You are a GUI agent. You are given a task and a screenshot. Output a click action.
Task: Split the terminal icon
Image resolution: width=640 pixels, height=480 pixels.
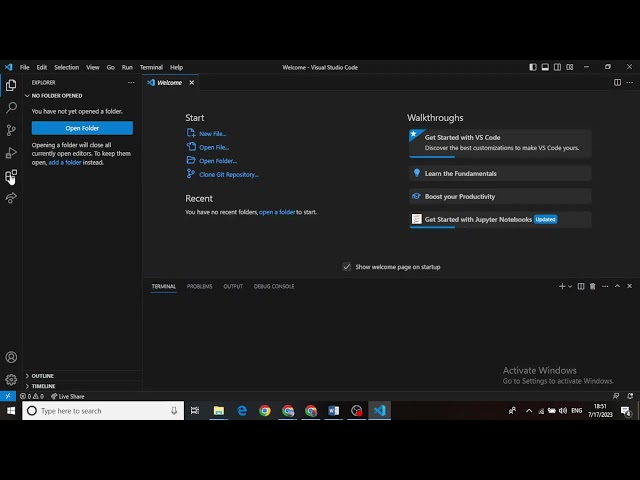(x=581, y=286)
